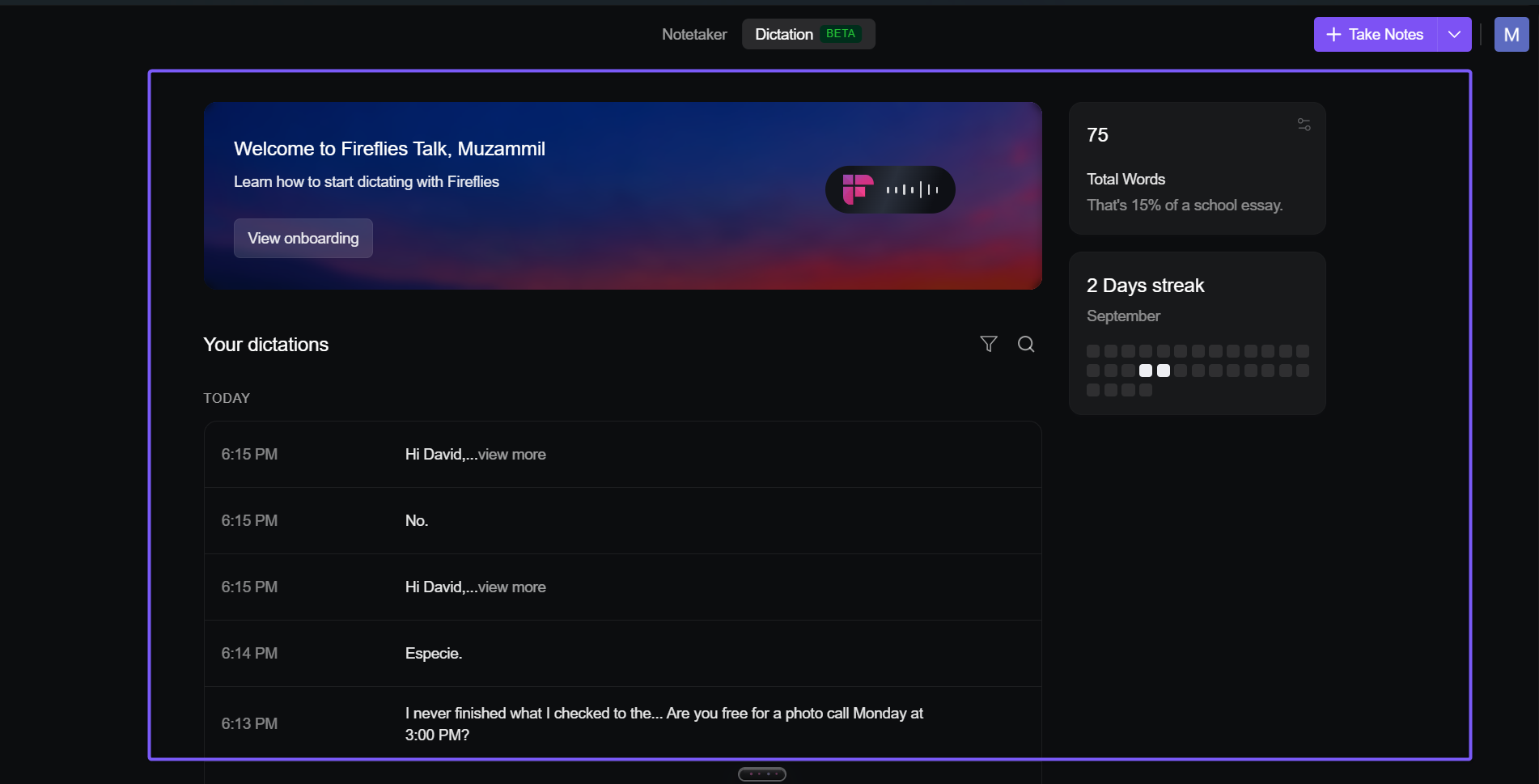Image resolution: width=1539 pixels, height=784 pixels.
Task: Open the M profile avatar
Action: click(1511, 35)
